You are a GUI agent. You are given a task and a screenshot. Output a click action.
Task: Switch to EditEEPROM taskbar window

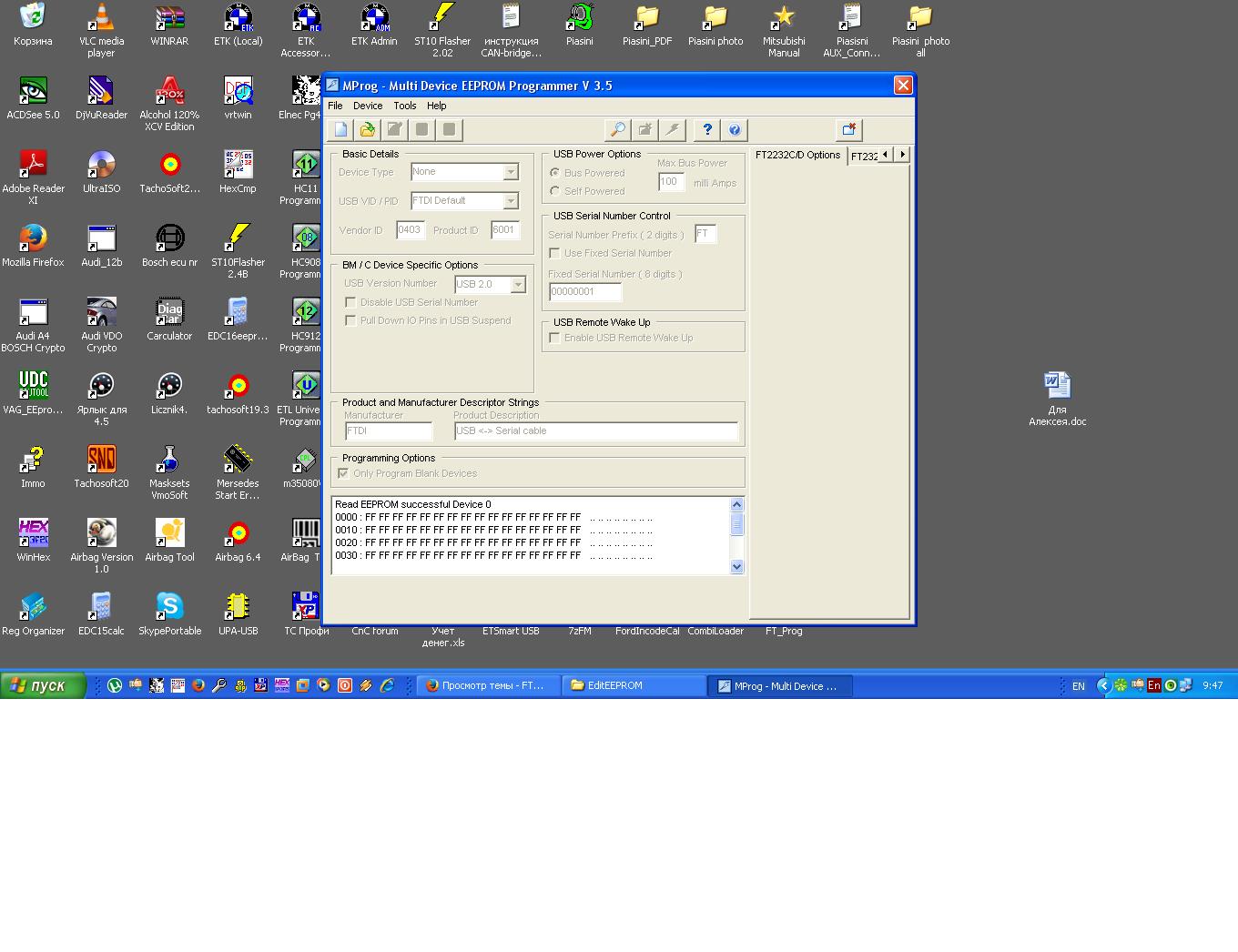[x=634, y=686]
